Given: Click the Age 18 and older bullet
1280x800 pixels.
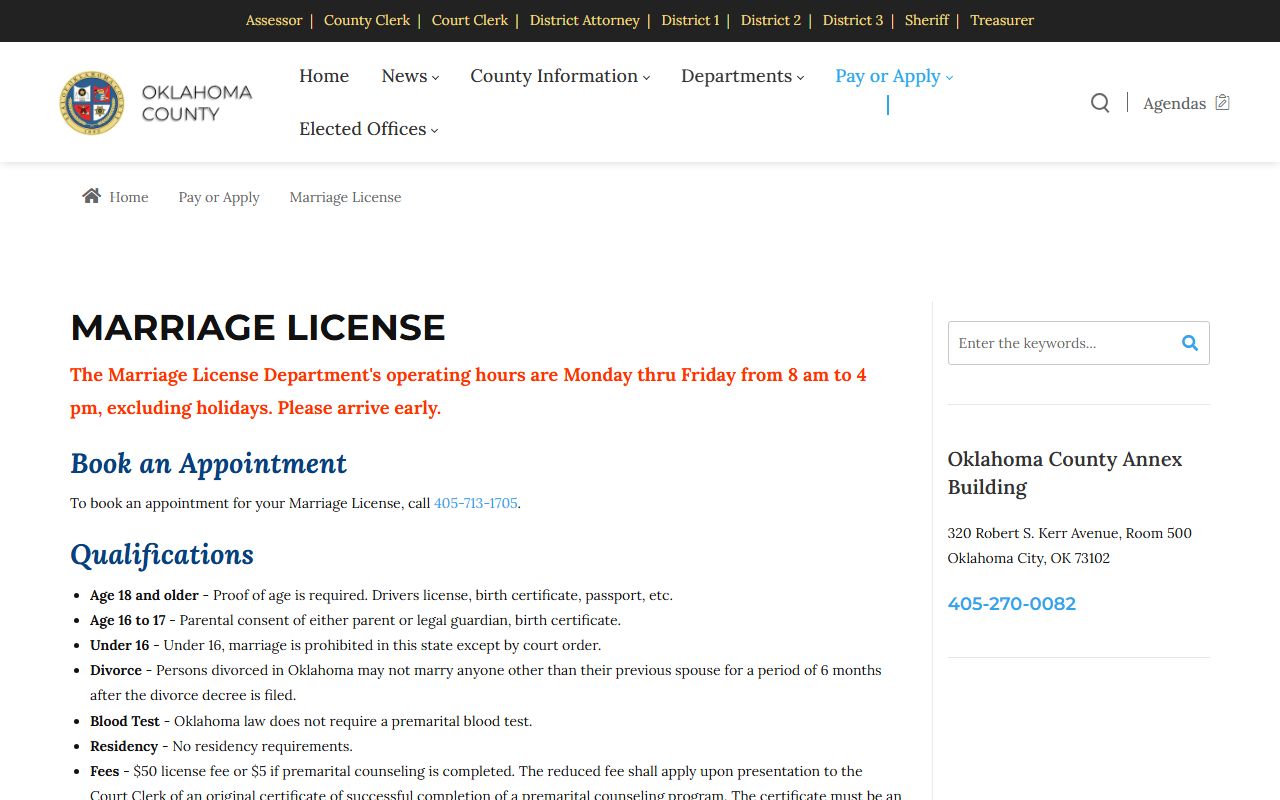Looking at the screenshot, I should click(x=381, y=595).
